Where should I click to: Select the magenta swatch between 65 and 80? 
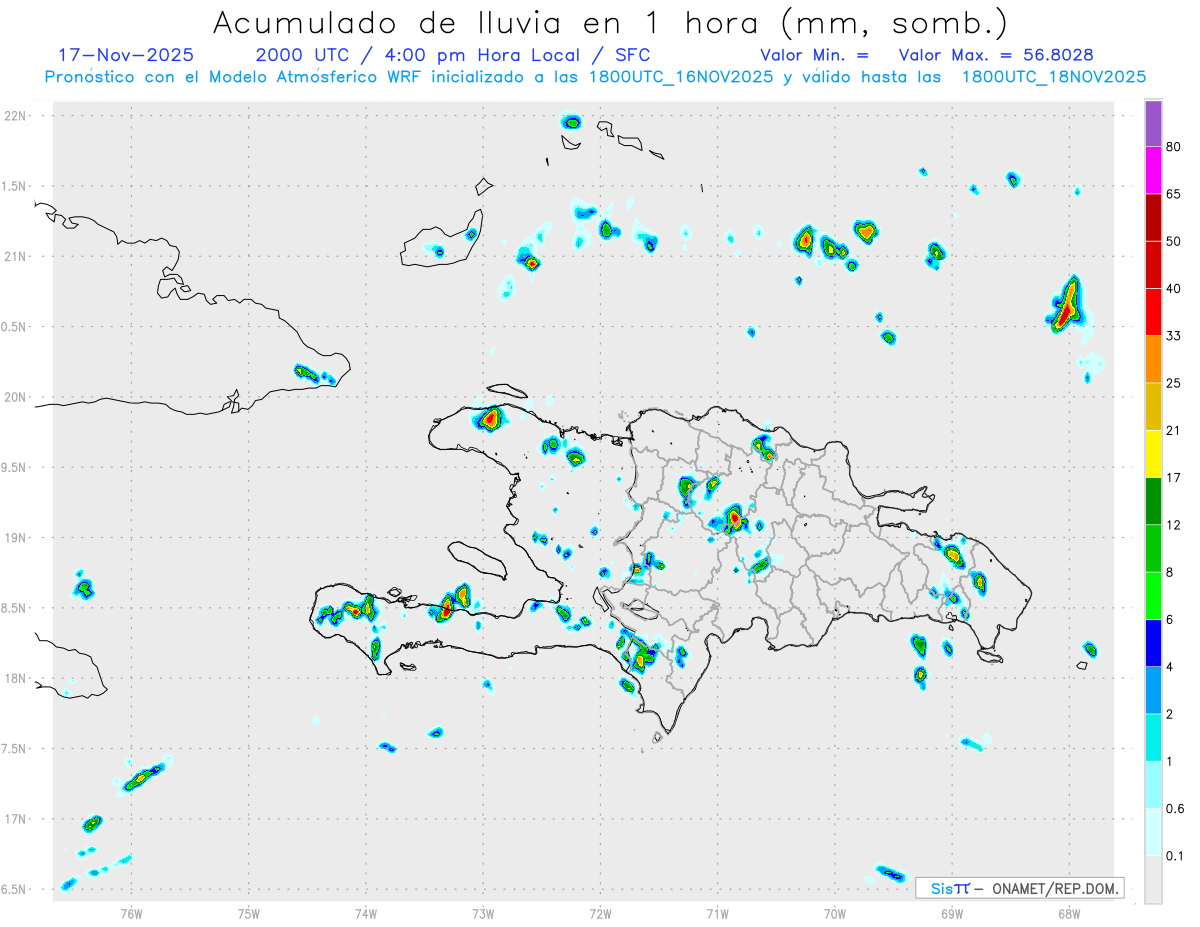click(x=1153, y=171)
